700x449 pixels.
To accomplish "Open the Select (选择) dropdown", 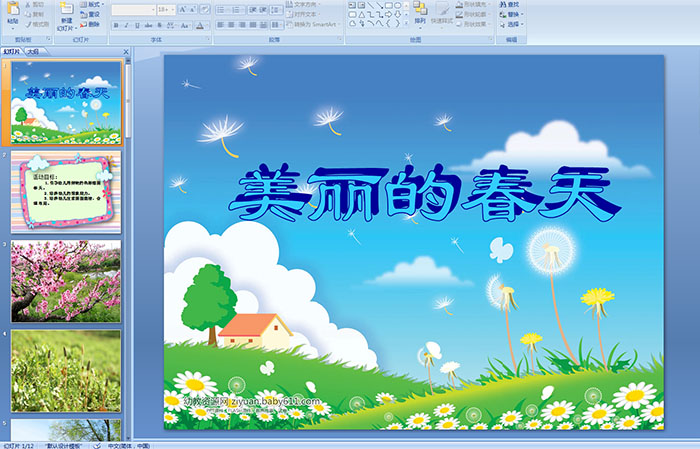I will point(511,24).
